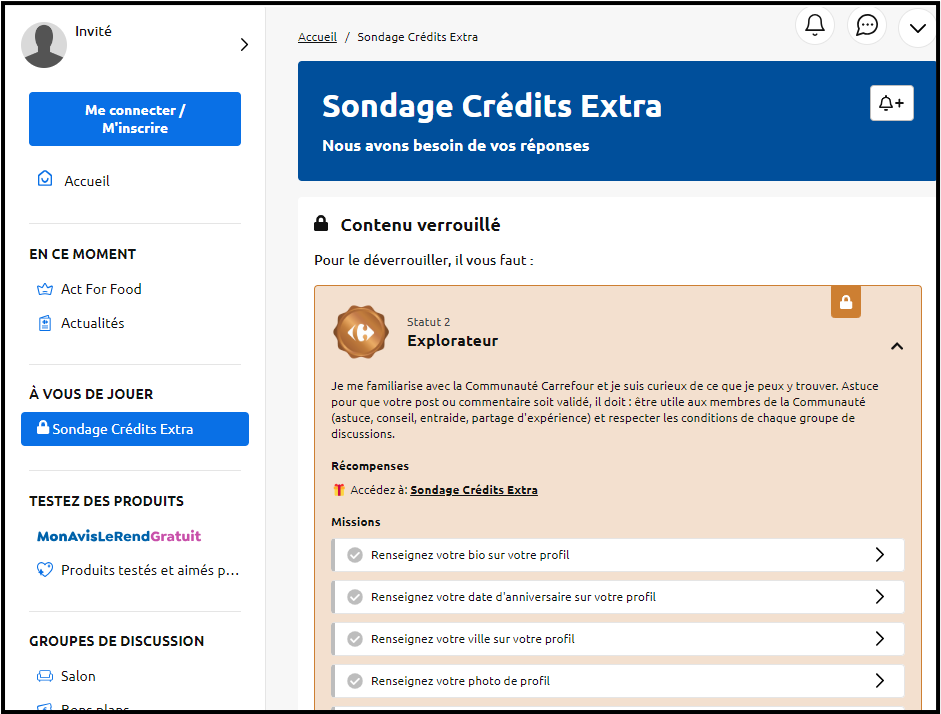
Task: Open the top-right account dropdown chevron
Action: tap(917, 27)
